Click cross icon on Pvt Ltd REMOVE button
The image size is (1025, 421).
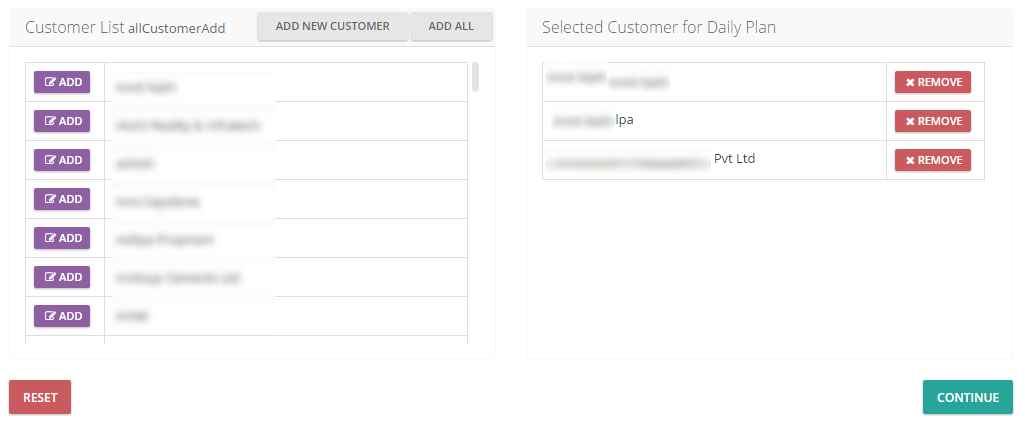coord(910,160)
